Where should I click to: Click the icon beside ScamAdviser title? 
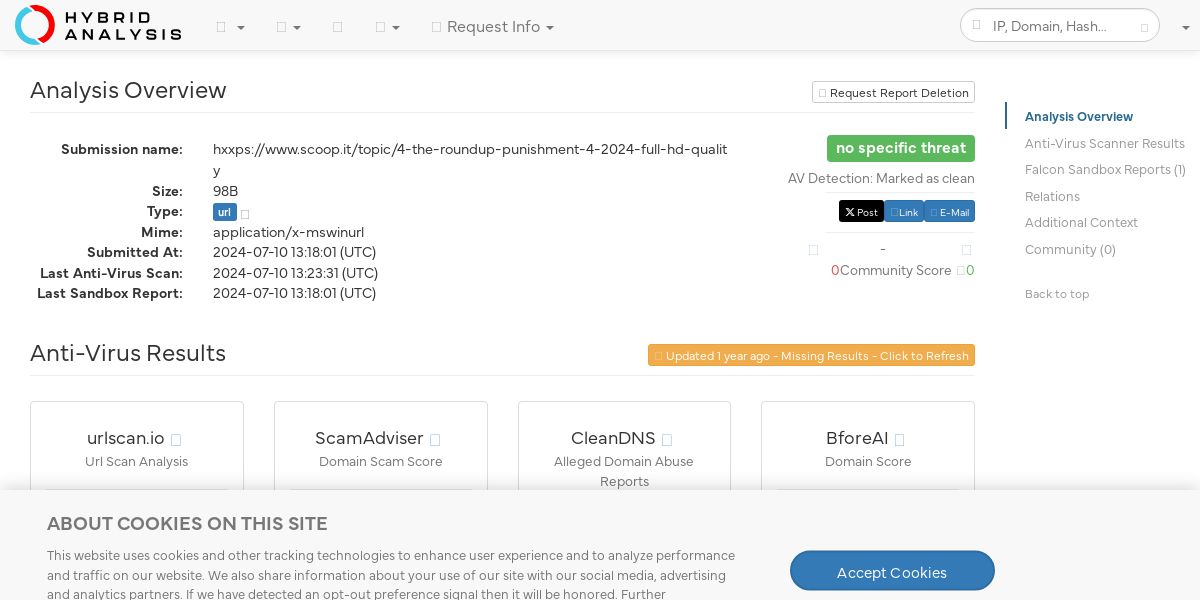(435, 440)
